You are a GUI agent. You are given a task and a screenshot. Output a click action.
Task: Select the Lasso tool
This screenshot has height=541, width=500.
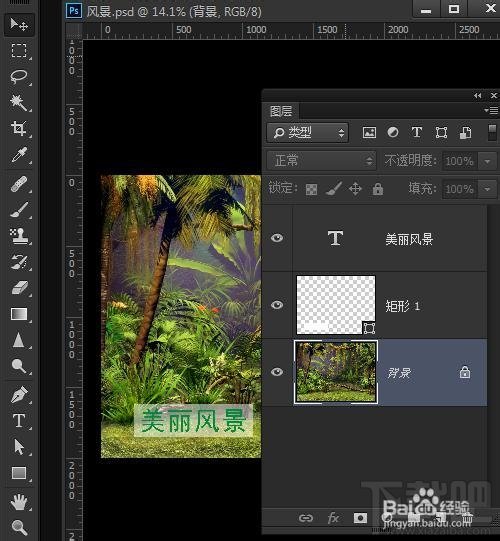pyautogui.click(x=19, y=77)
